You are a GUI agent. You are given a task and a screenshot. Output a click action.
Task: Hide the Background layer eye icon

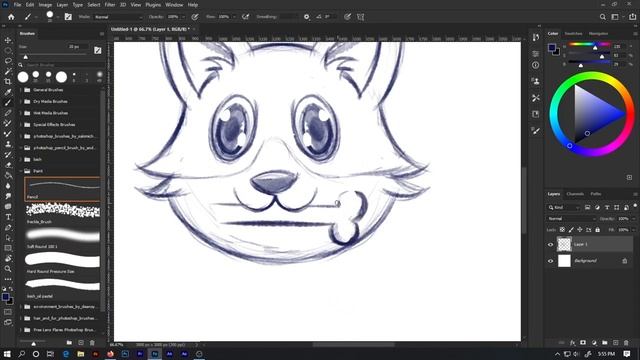point(550,261)
